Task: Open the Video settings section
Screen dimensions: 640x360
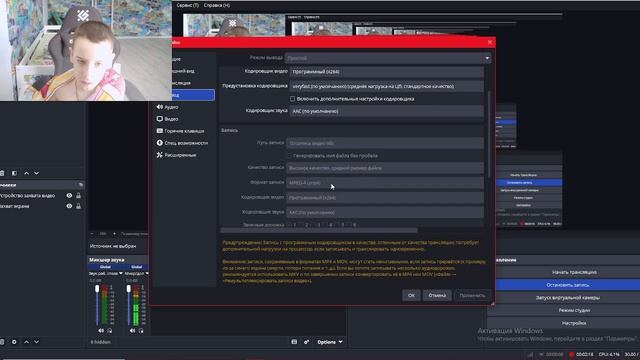Action: click(167, 119)
